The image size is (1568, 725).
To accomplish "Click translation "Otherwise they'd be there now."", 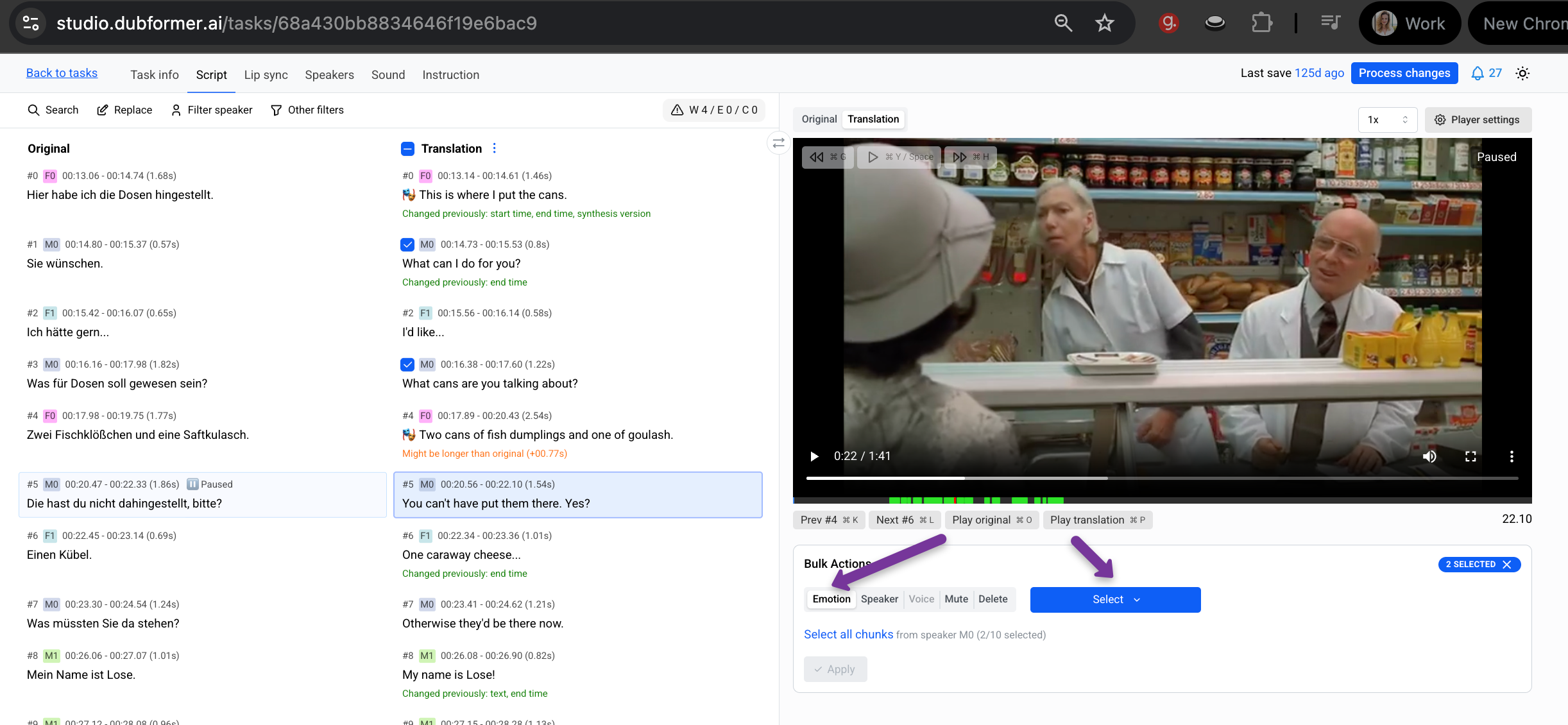I will tap(483, 624).
